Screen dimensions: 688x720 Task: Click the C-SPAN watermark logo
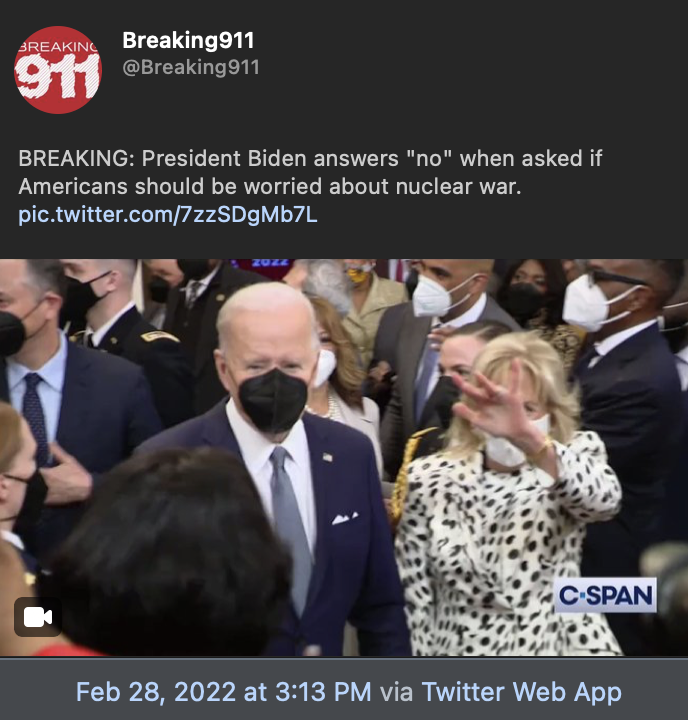pyautogui.click(x=605, y=595)
